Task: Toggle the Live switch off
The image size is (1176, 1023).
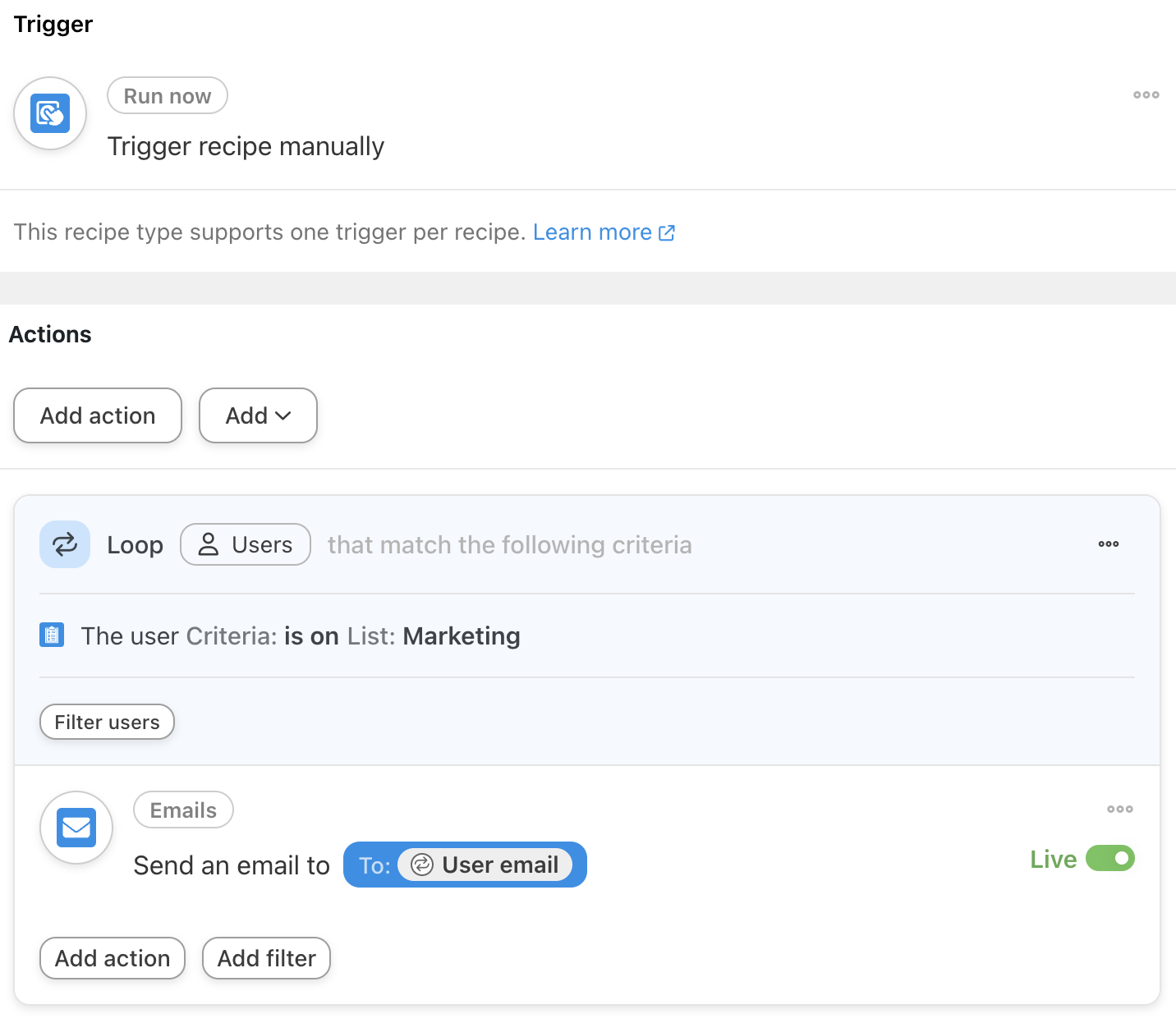Action: tap(1109, 859)
